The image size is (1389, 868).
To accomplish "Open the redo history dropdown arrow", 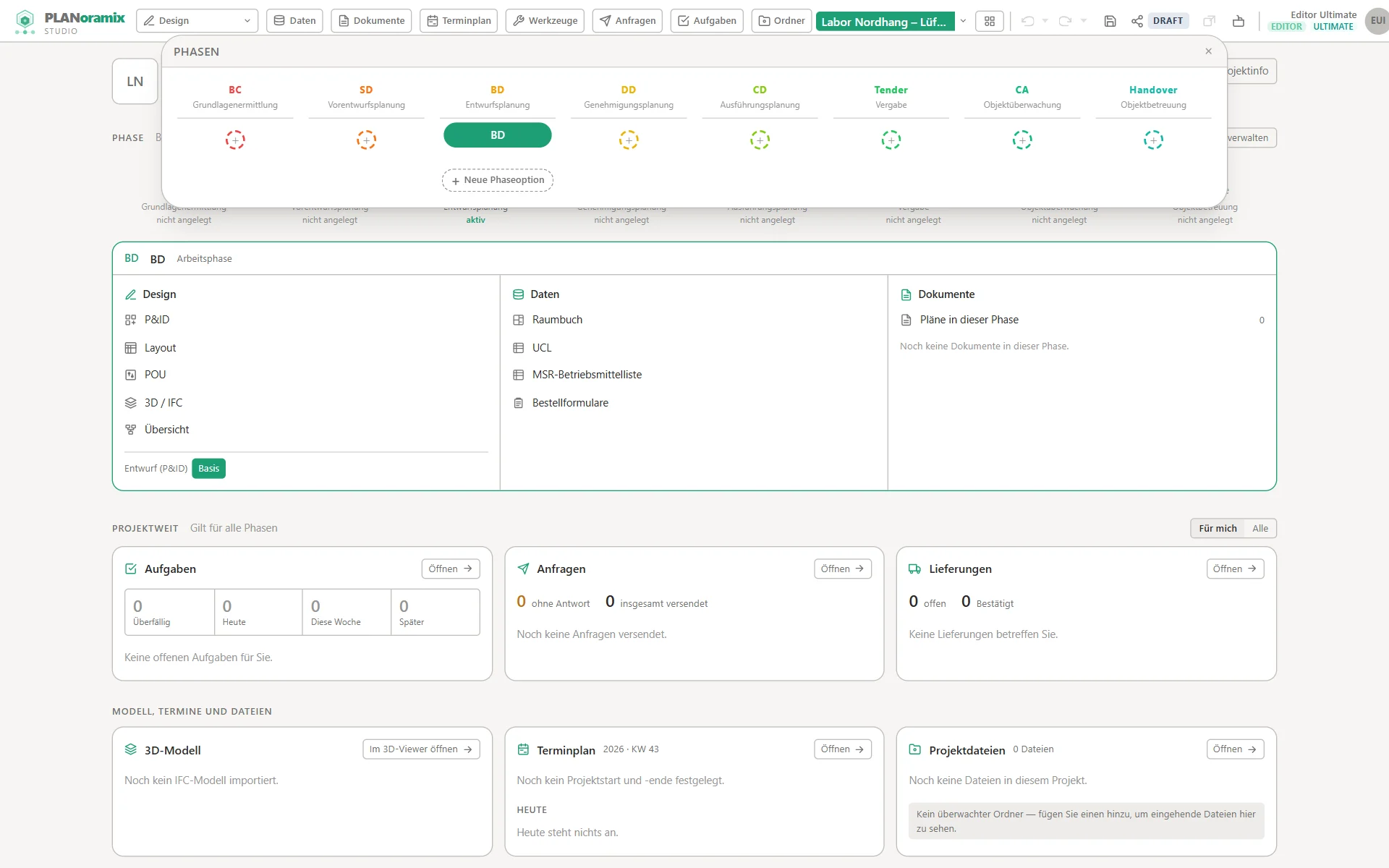I will click(x=1084, y=21).
